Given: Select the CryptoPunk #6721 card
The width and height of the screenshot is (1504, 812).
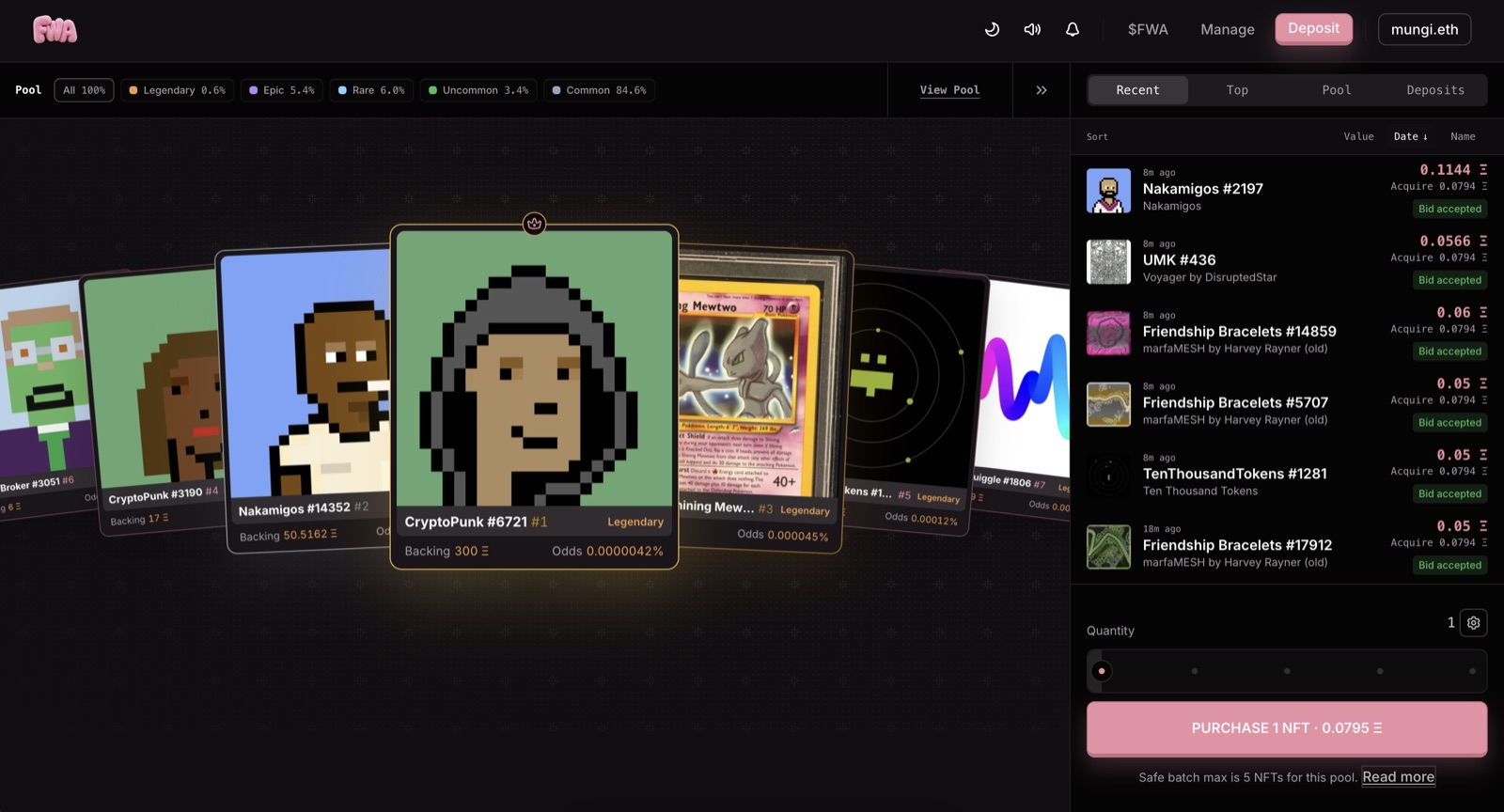Looking at the screenshot, I should [x=534, y=397].
